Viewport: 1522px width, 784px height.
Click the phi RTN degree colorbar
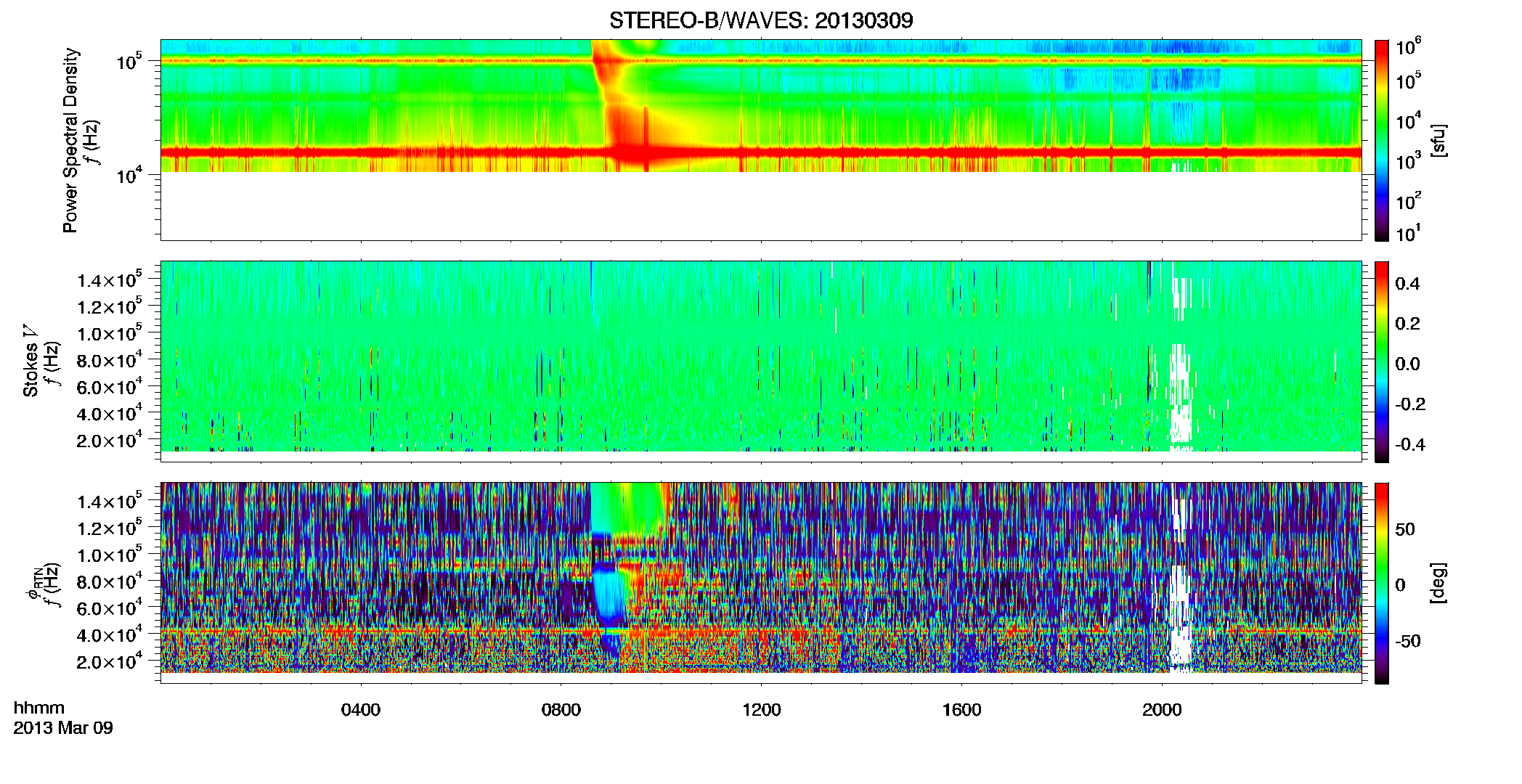click(x=1382, y=583)
